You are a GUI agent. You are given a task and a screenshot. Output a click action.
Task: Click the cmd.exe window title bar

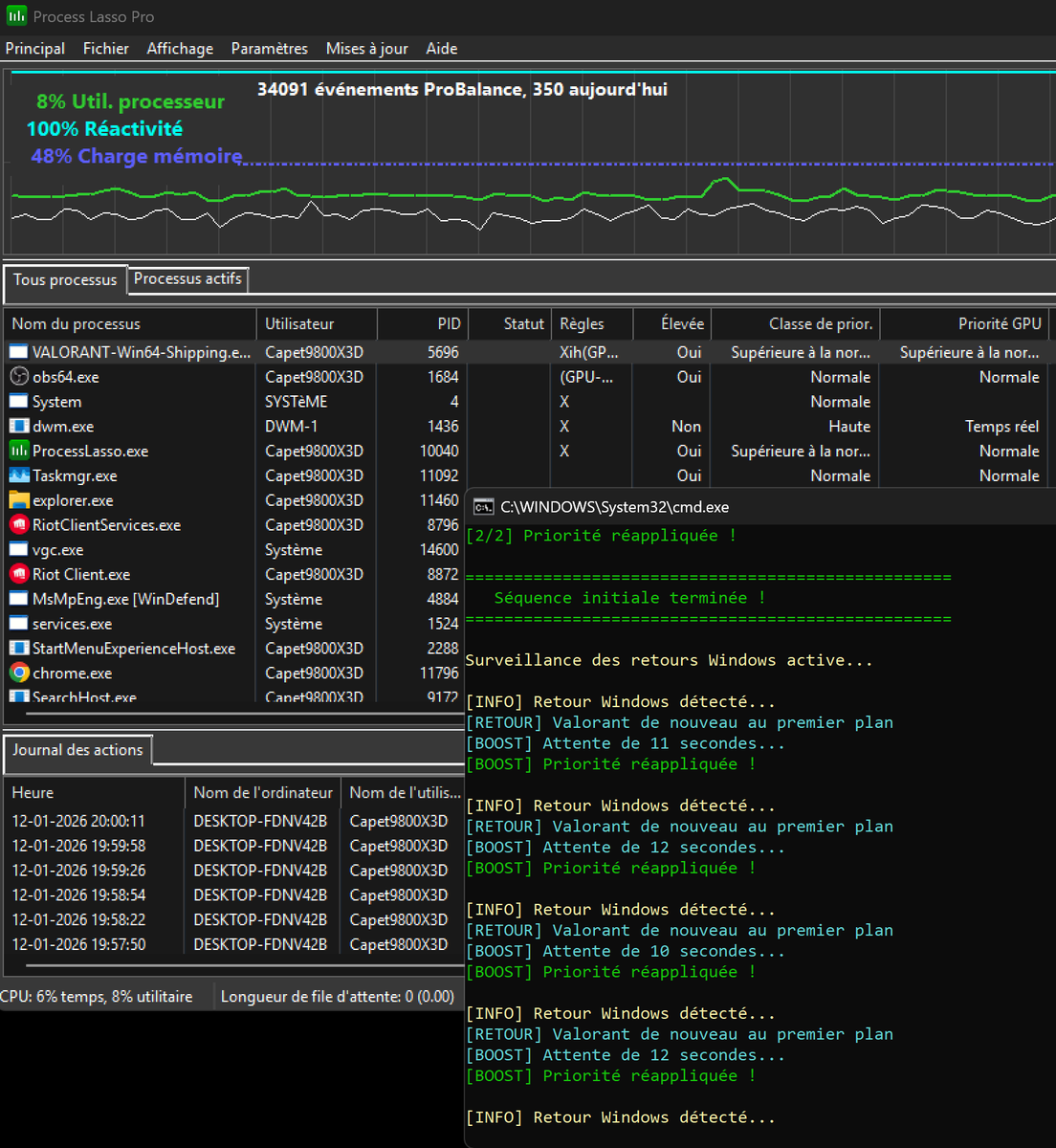[x=760, y=507]
